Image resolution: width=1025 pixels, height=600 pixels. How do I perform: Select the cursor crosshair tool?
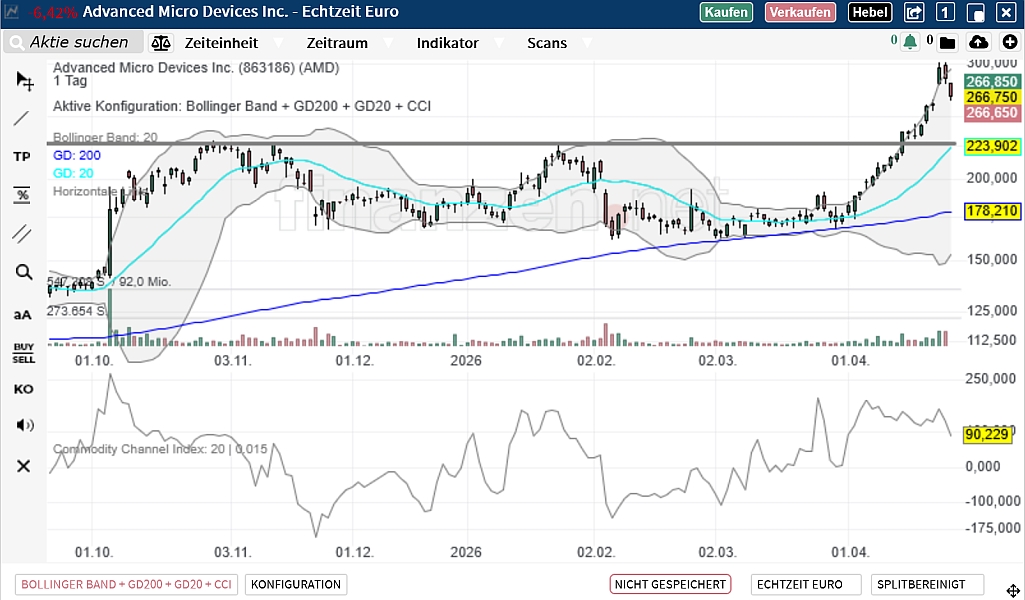pyautogui.click(x=24, y=80)
